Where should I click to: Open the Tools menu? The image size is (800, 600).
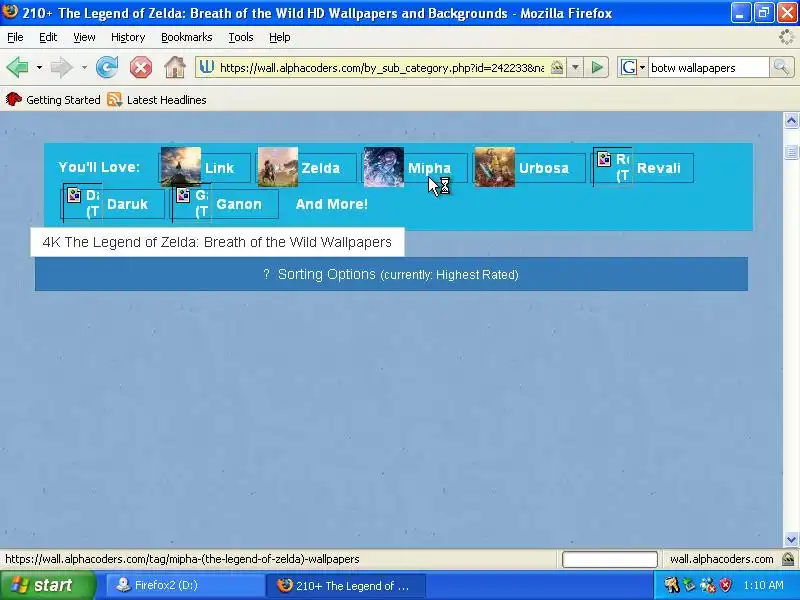click(241, 37)
